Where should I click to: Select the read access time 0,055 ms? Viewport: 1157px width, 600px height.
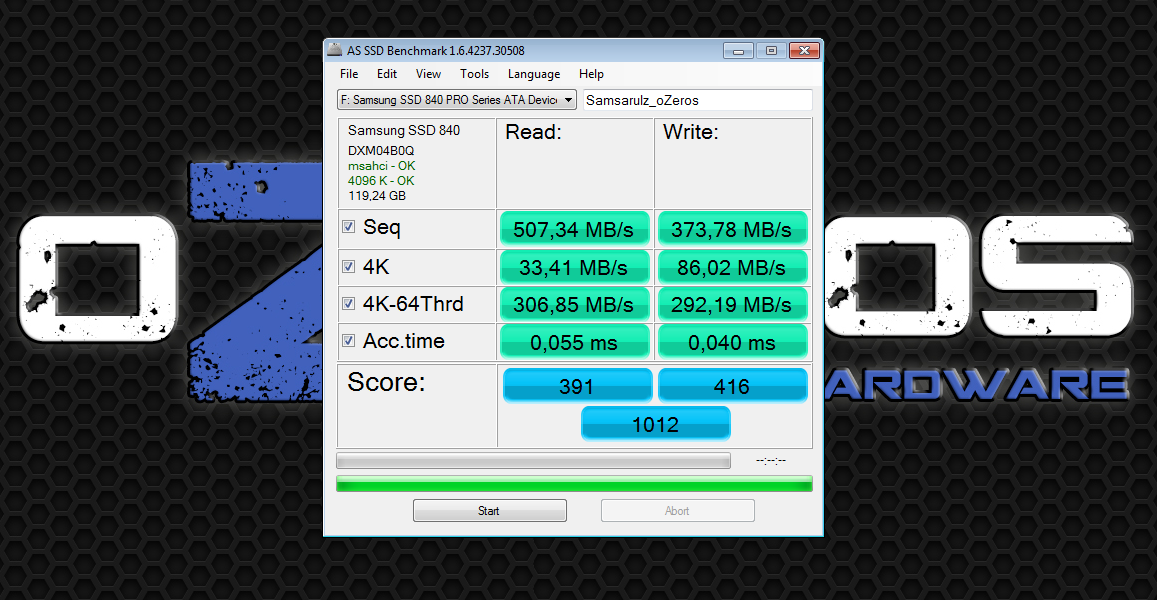(x=574, y=342)
